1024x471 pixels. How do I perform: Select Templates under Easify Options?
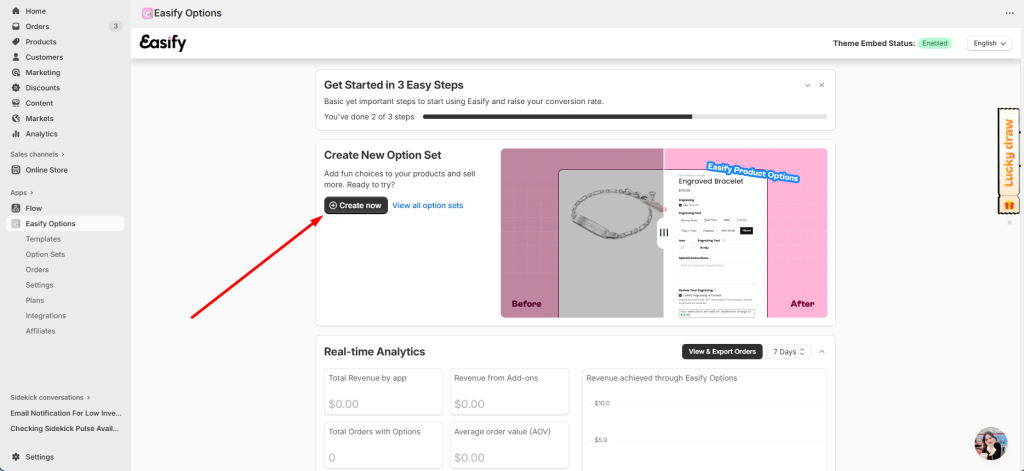click(43, 239)
